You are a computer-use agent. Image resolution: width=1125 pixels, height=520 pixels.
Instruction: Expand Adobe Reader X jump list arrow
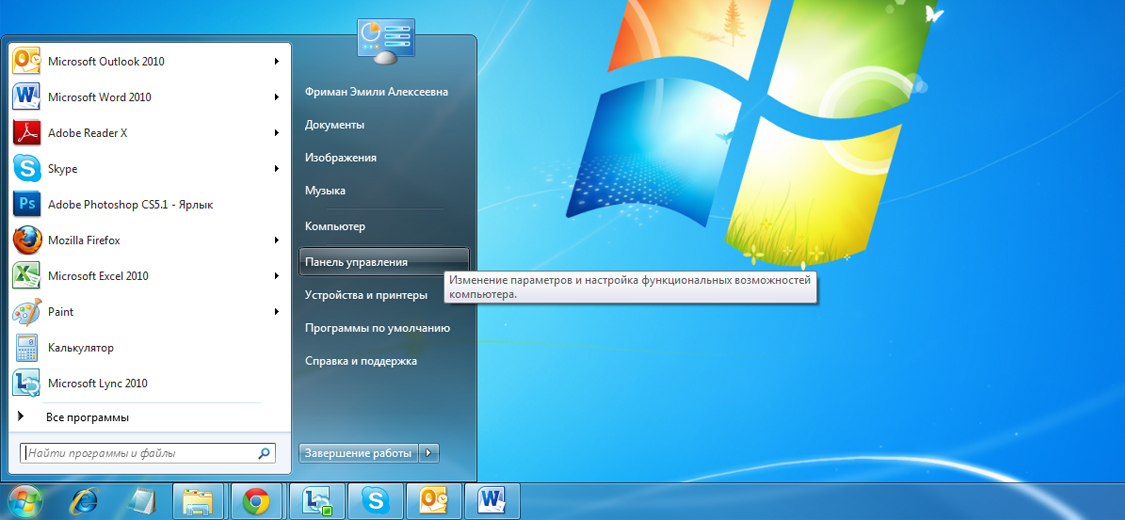pyautogui.click(x=276, y=133)
